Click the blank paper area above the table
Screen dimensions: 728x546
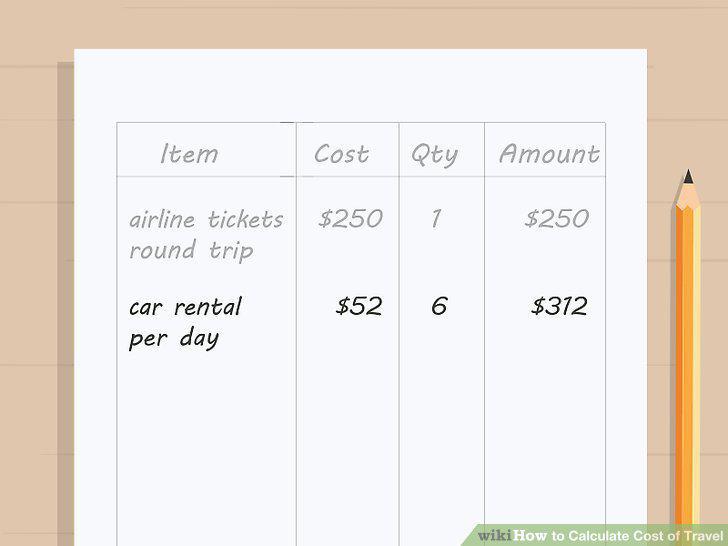pyautogui.click(x=360, y=86)
